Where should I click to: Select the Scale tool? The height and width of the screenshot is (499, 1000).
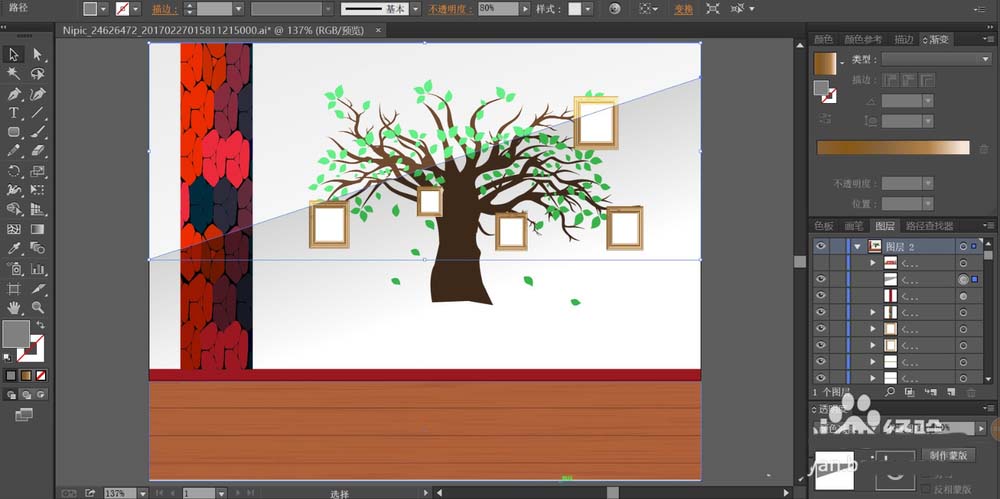click(38, 171)
